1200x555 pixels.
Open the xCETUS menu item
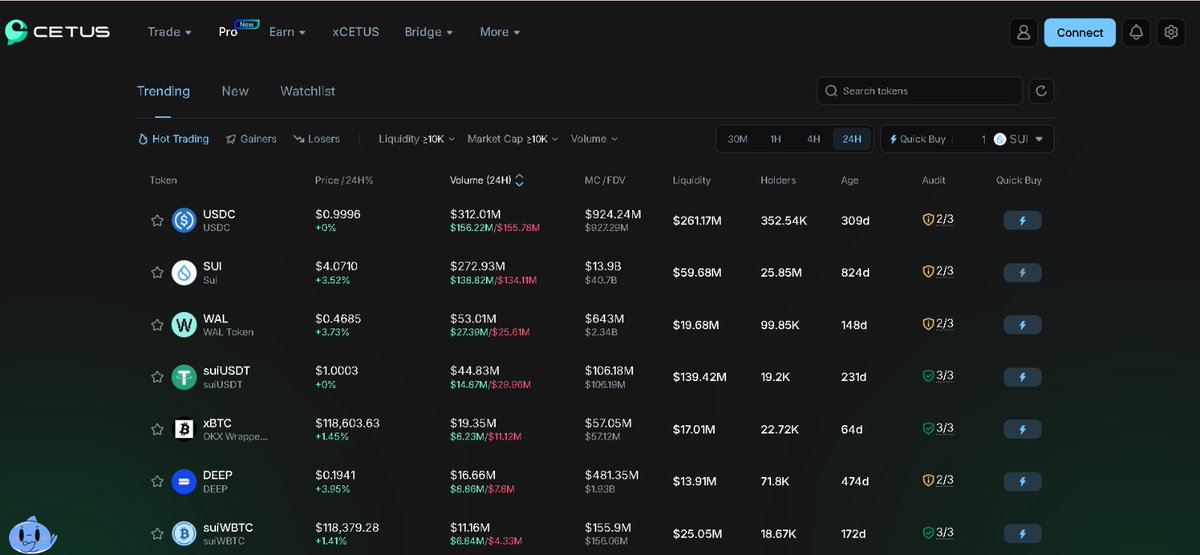(356, 32)
